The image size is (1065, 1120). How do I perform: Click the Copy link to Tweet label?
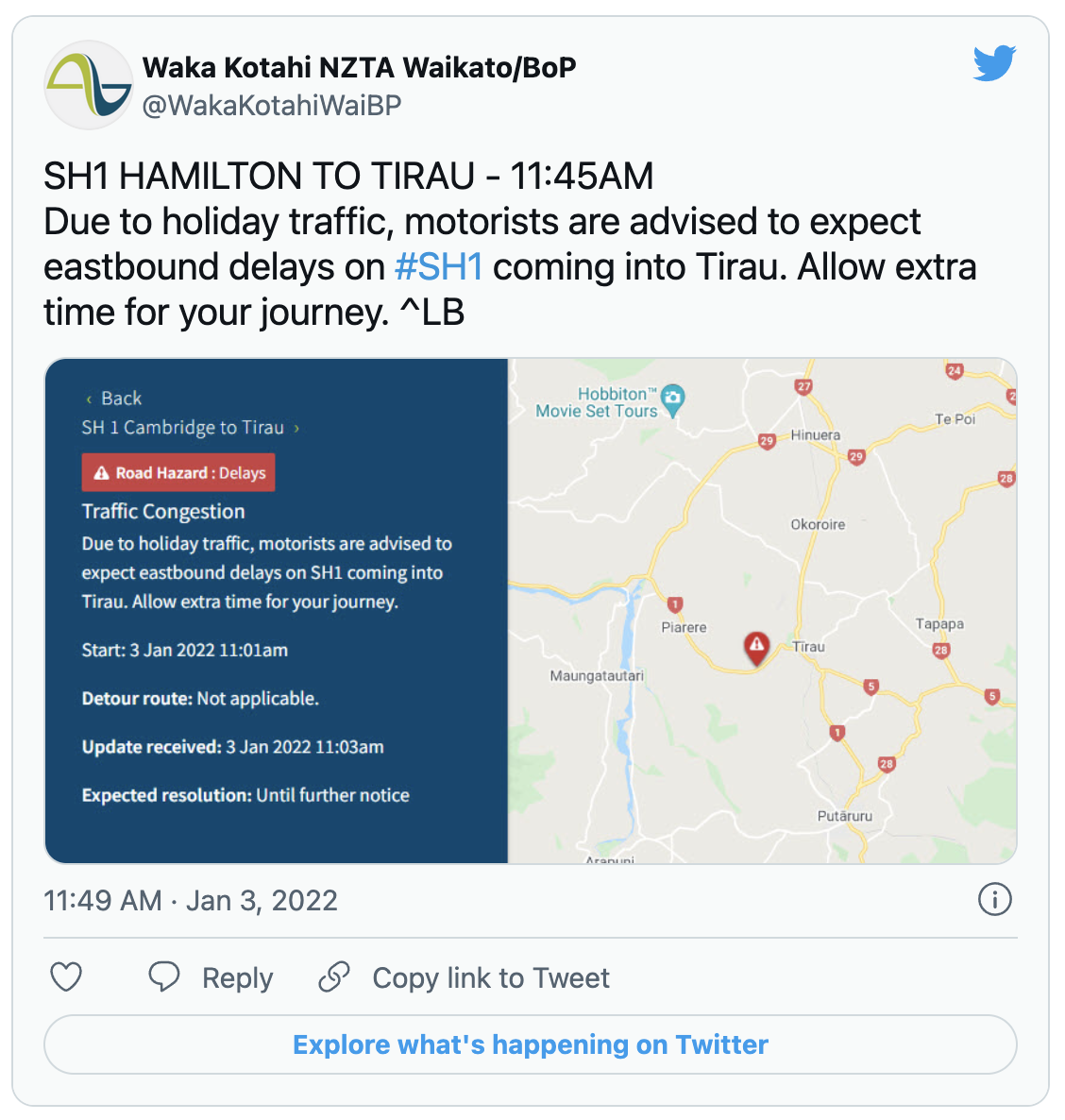(491, 977)
